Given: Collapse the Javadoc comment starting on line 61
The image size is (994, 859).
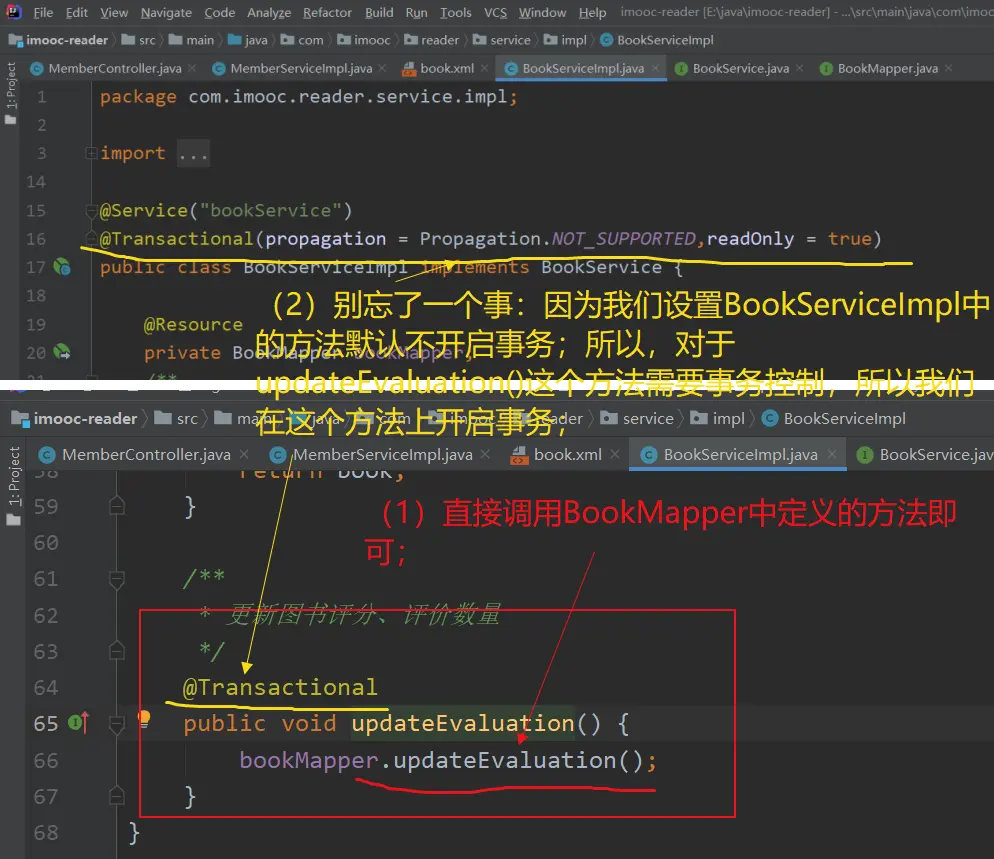Looking at the screenshot, I should [117, 579].
